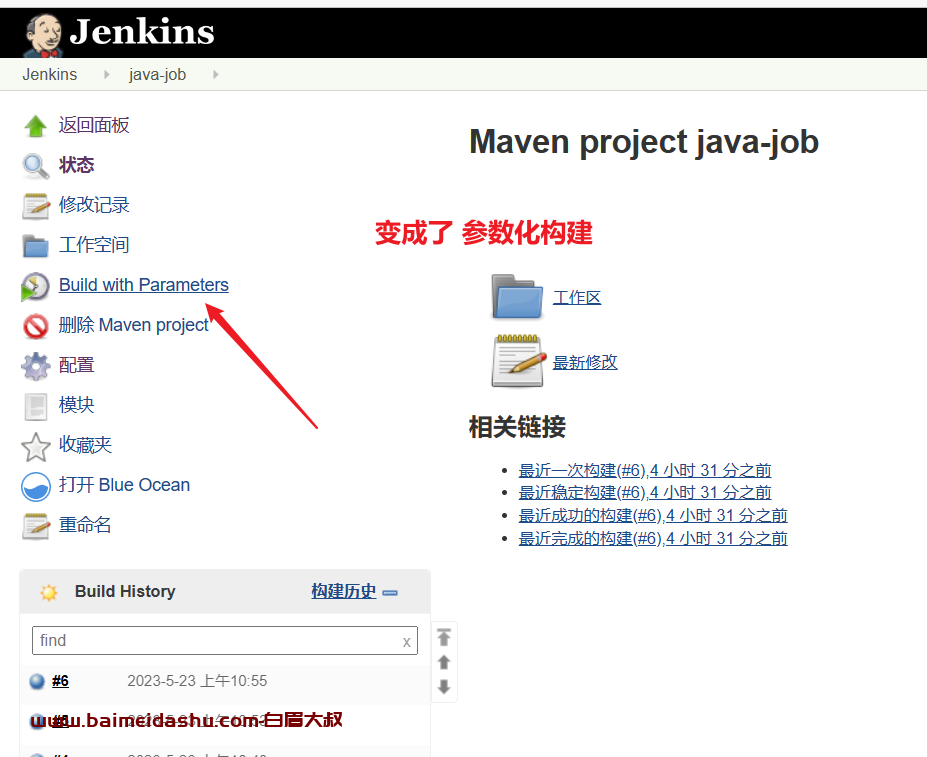
Task: Click the green up-arrow icon for 返回面板
Action: pos(35,125)
